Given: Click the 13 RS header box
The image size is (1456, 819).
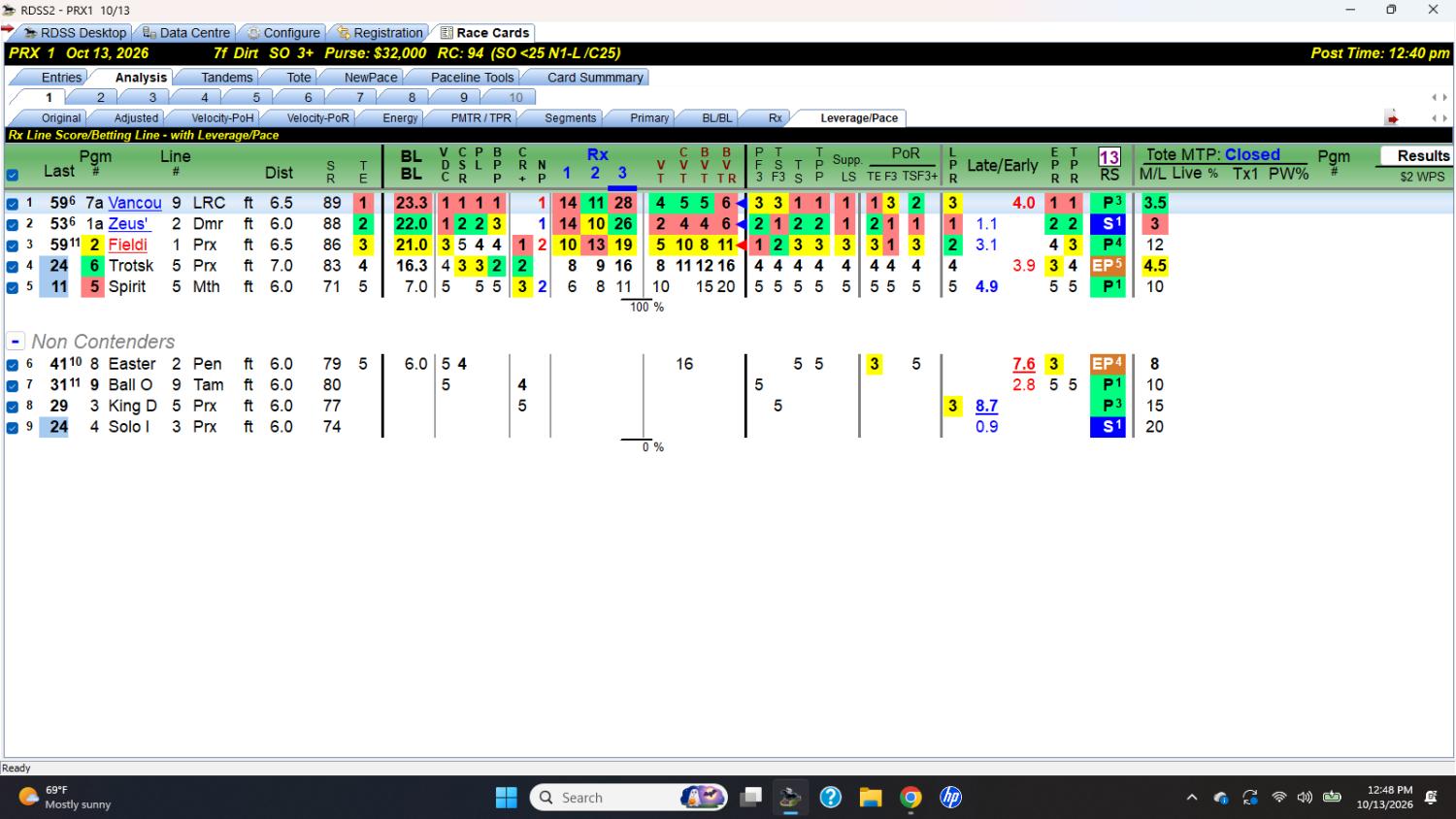Looking at the screenshot, I should click(x=1109, y=156).
